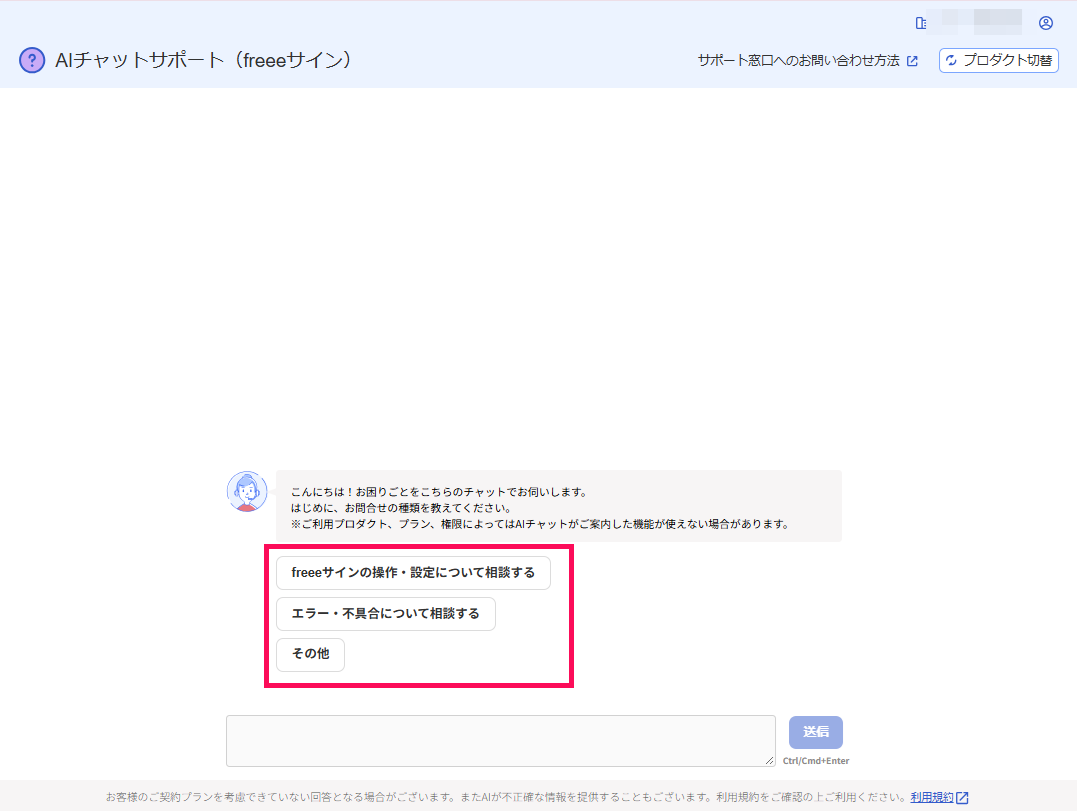This screenshot has width=1077, height=811.
Task: Click the refresh arrows icon in プロダクト切替
Action: [x=951, y=60]
